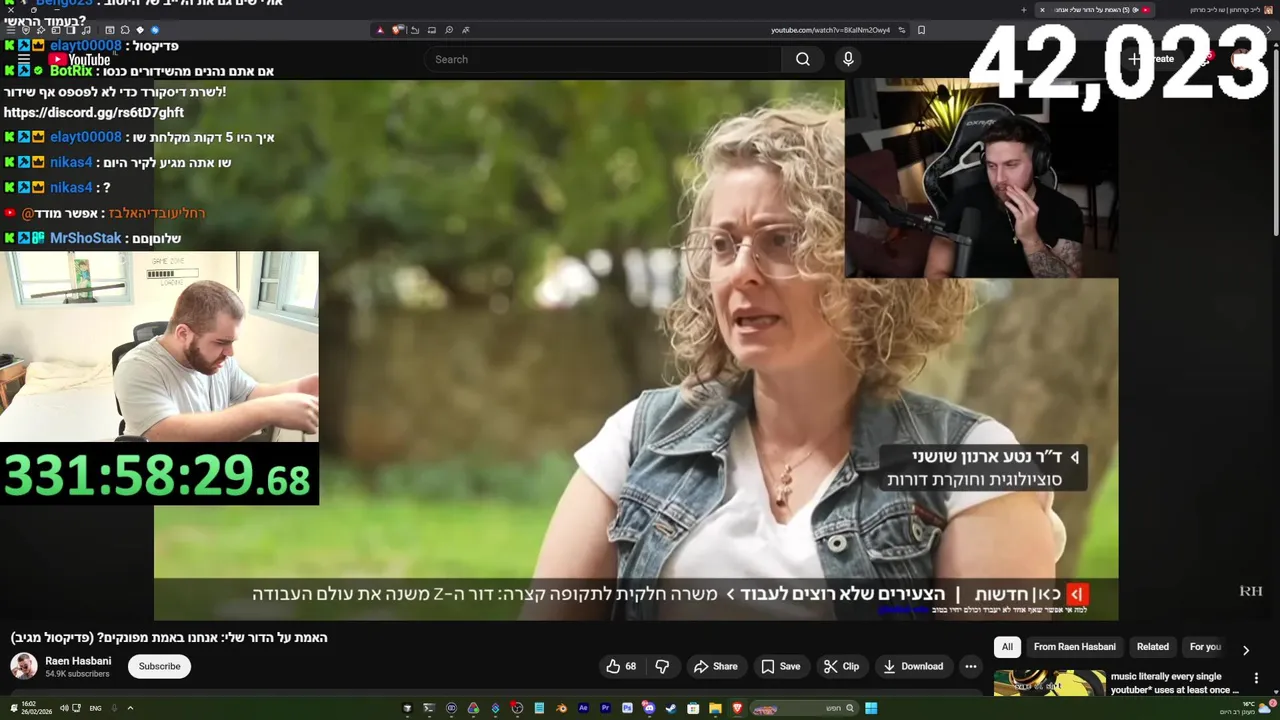The image size is (1280, 720).
Task: Open the YouTube guide hamburger menu
Action: click(x=24, y=59)
